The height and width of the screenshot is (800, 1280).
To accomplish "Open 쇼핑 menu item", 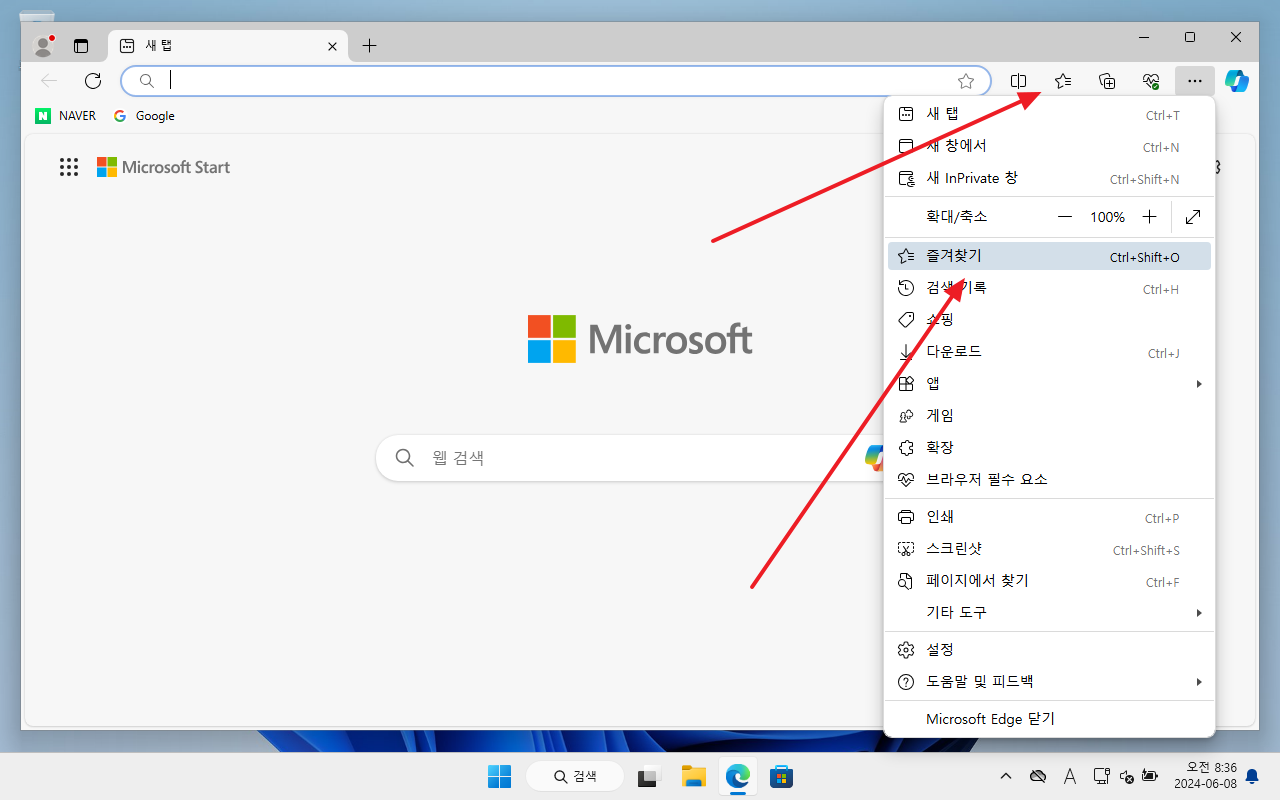I will [x=1049, y=321].
